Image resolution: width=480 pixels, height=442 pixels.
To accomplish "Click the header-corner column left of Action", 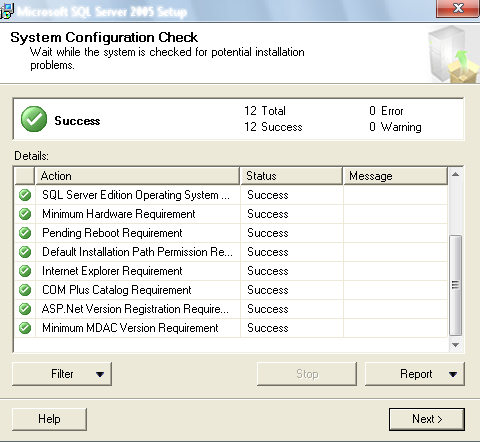I will (25, 176).
